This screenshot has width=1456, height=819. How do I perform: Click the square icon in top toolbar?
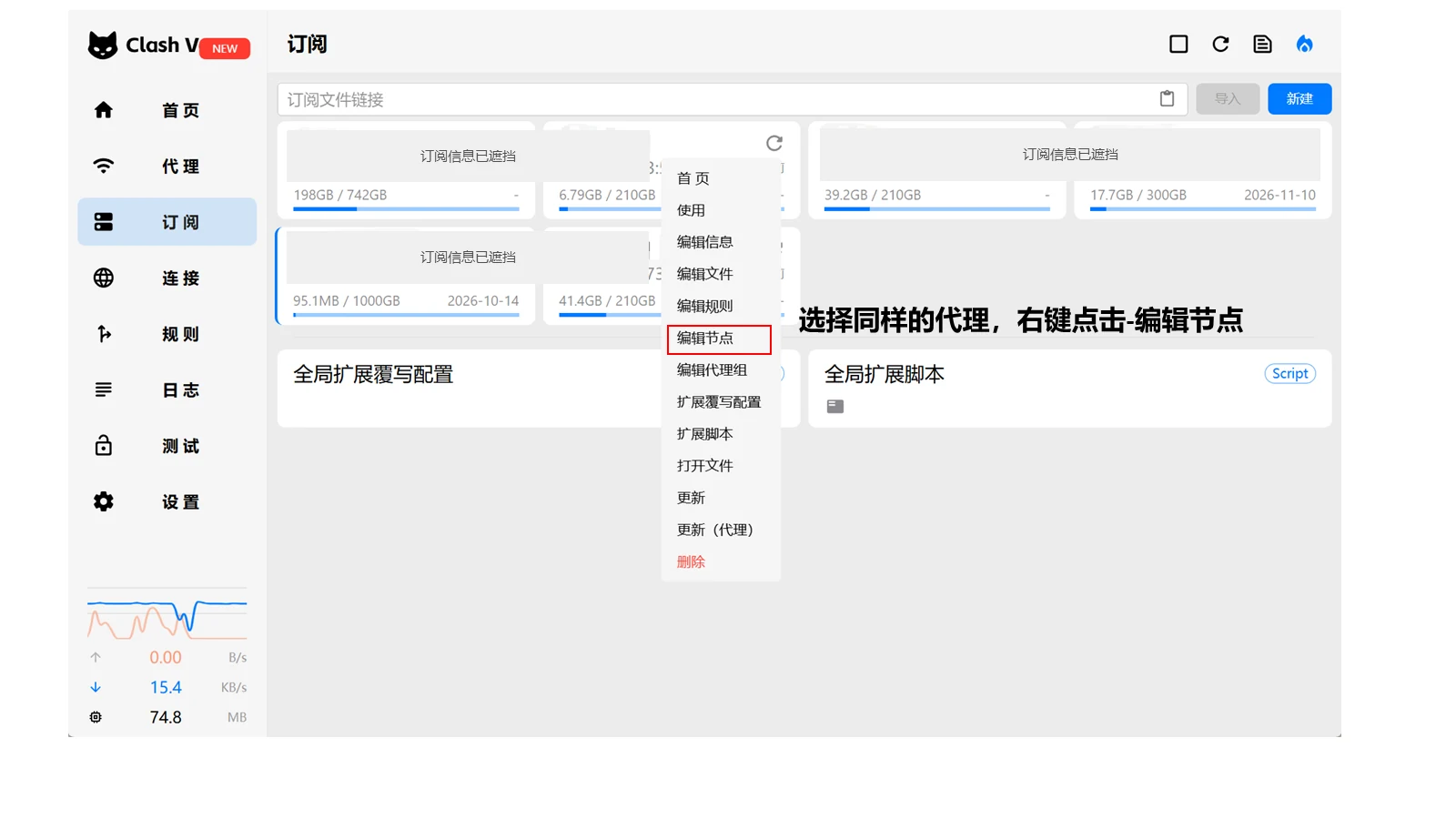tap(1178, 44)
